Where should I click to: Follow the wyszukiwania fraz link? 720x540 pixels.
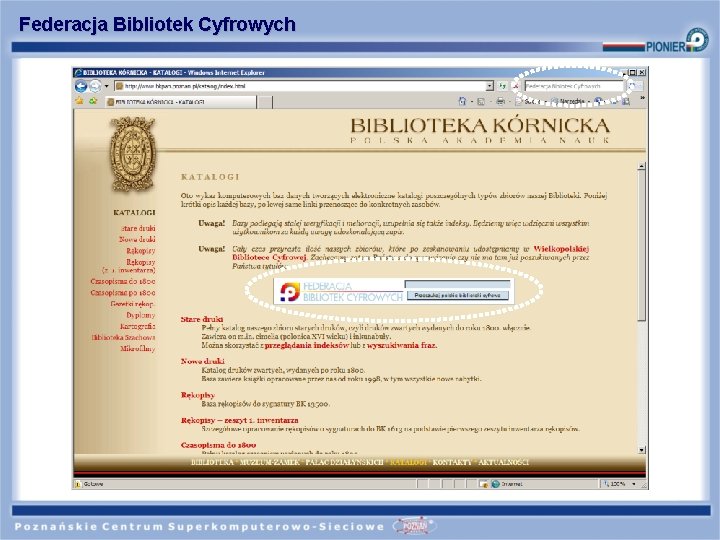[x=402, y=345]
